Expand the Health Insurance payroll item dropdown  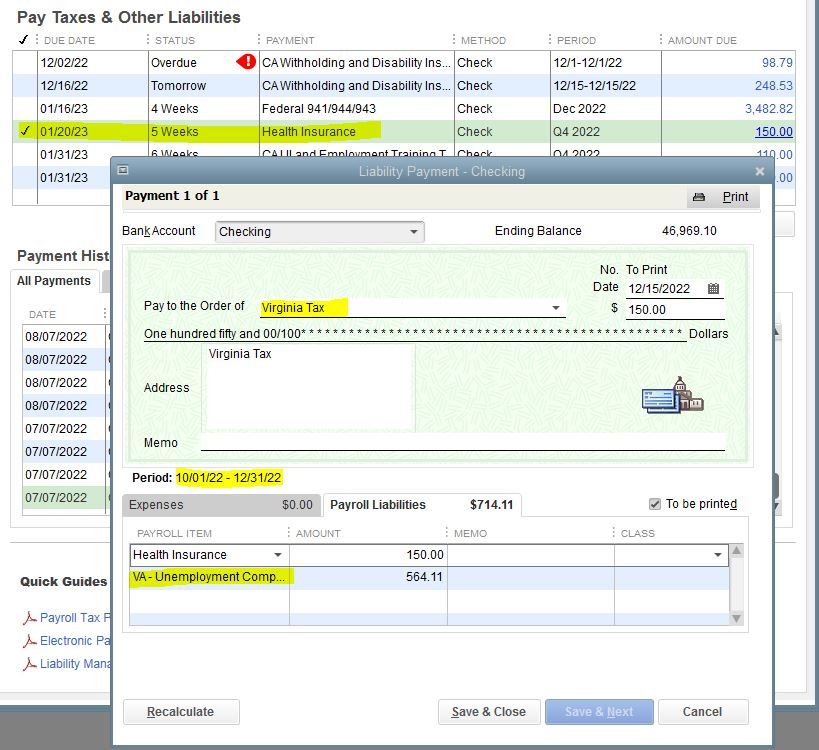pyautogui.click(x=277, y=555)
